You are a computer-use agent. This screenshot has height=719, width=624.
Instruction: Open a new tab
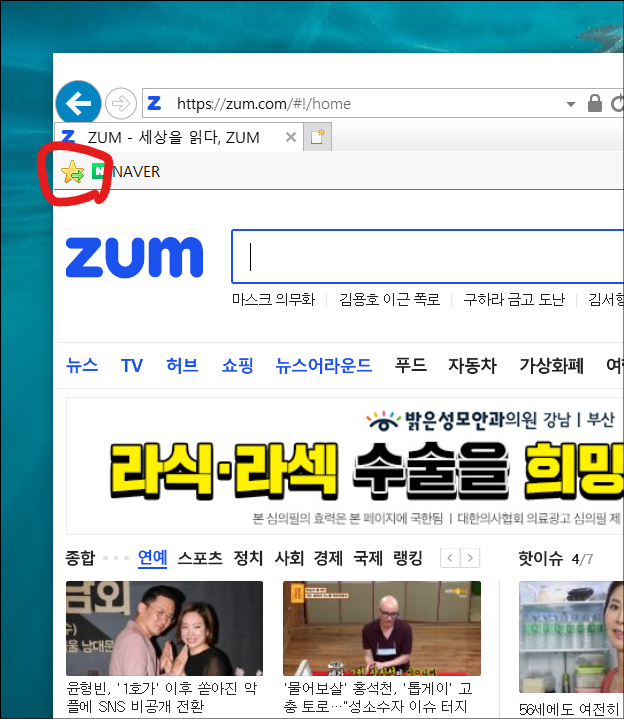317,137
